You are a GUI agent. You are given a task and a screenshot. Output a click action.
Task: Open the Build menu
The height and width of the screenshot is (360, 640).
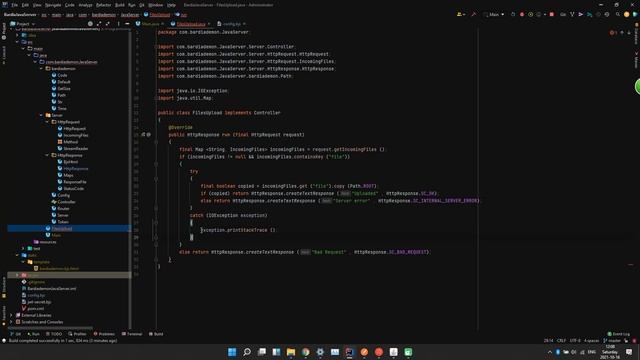[120, 5]
